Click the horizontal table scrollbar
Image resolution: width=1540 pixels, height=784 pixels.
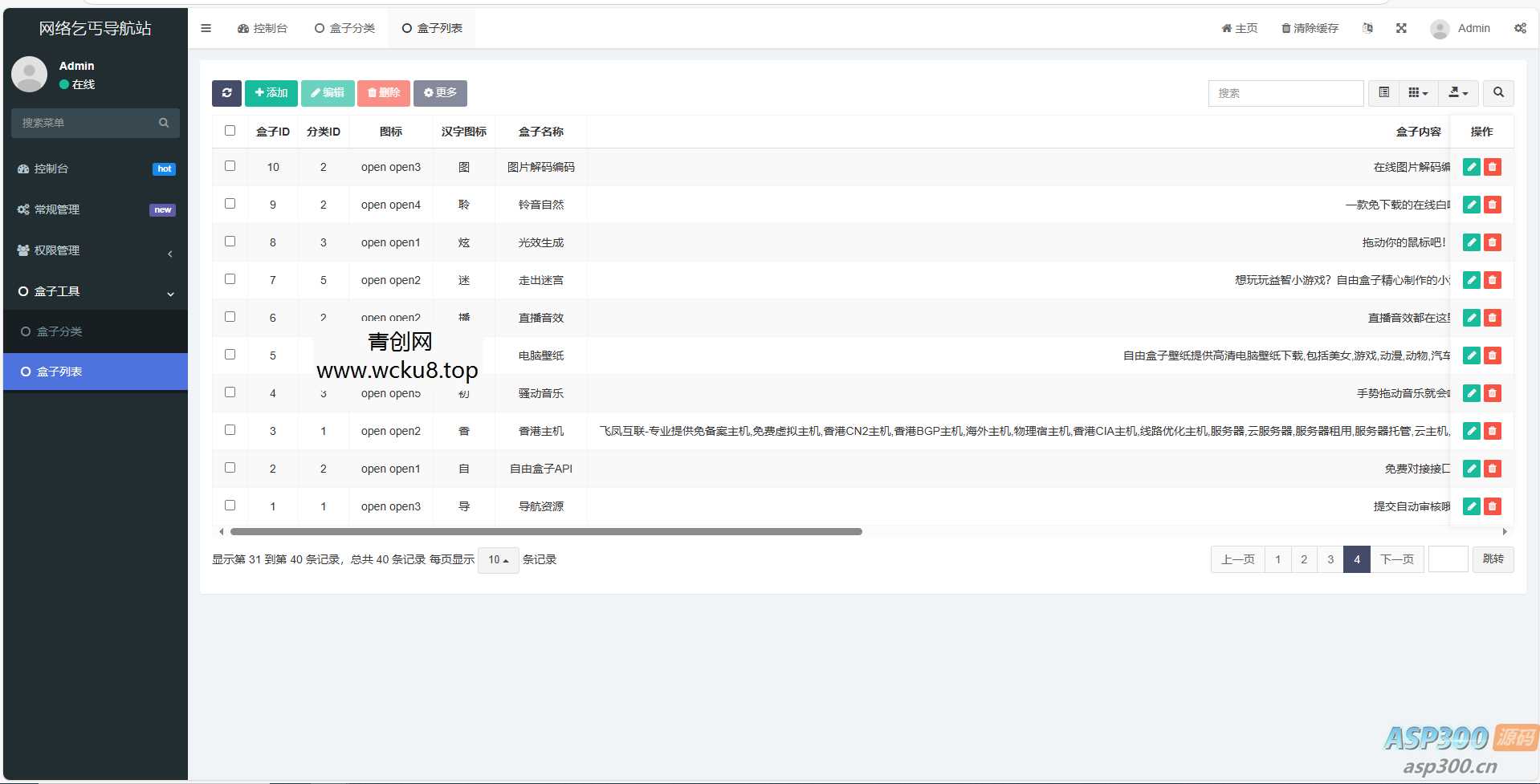(x=546, y=531)
